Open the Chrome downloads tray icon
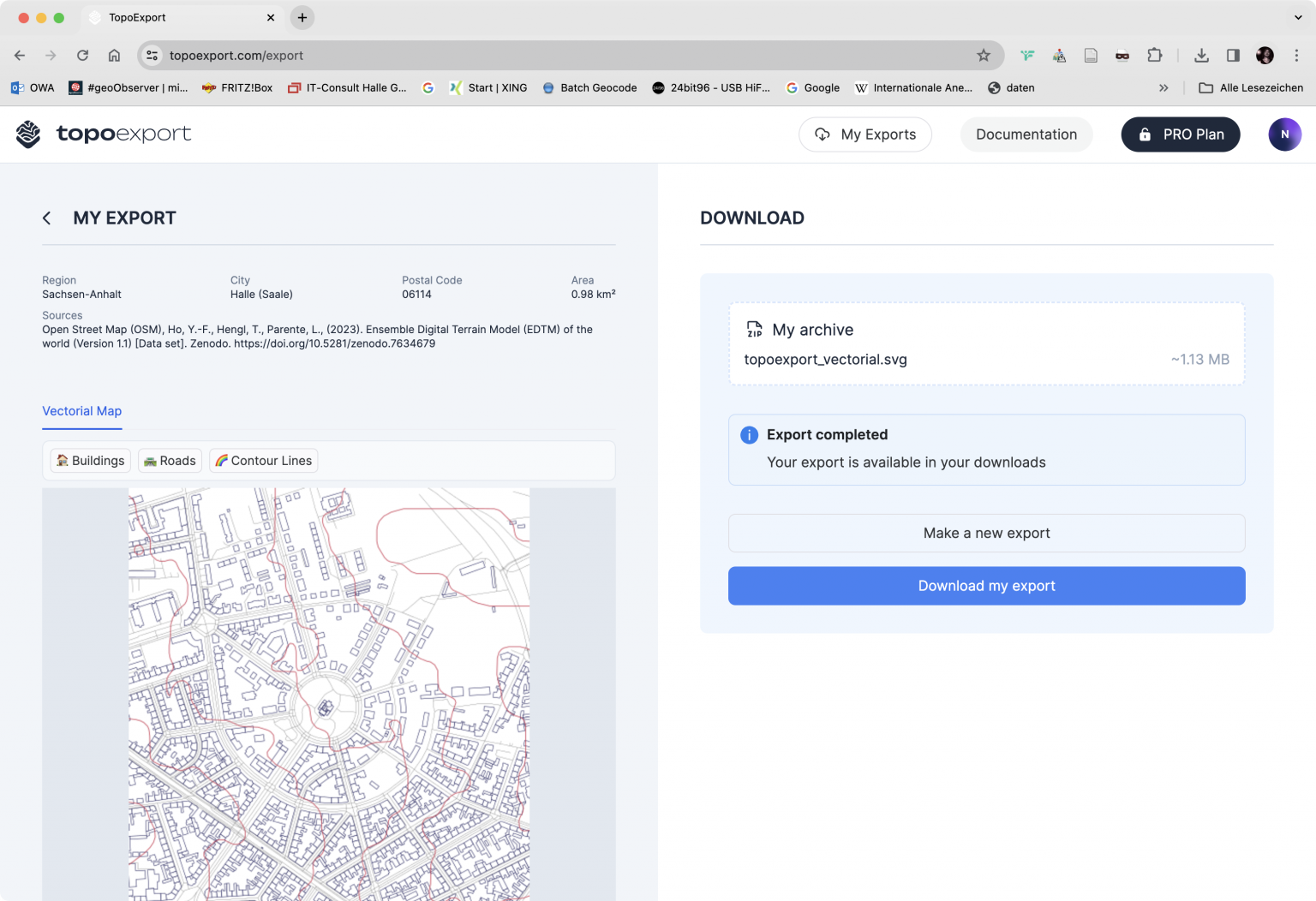 pos(1201,55)
